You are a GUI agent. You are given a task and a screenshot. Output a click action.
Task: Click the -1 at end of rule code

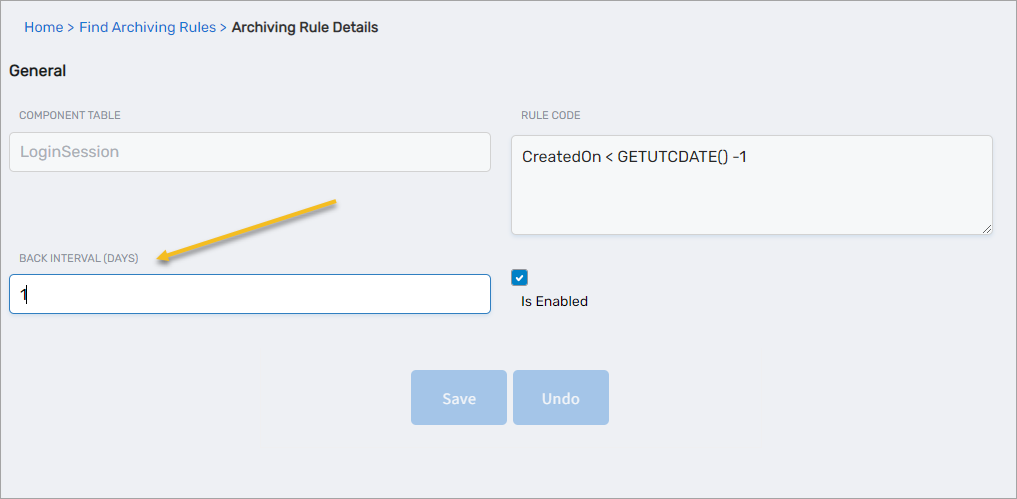coord(740,157)
